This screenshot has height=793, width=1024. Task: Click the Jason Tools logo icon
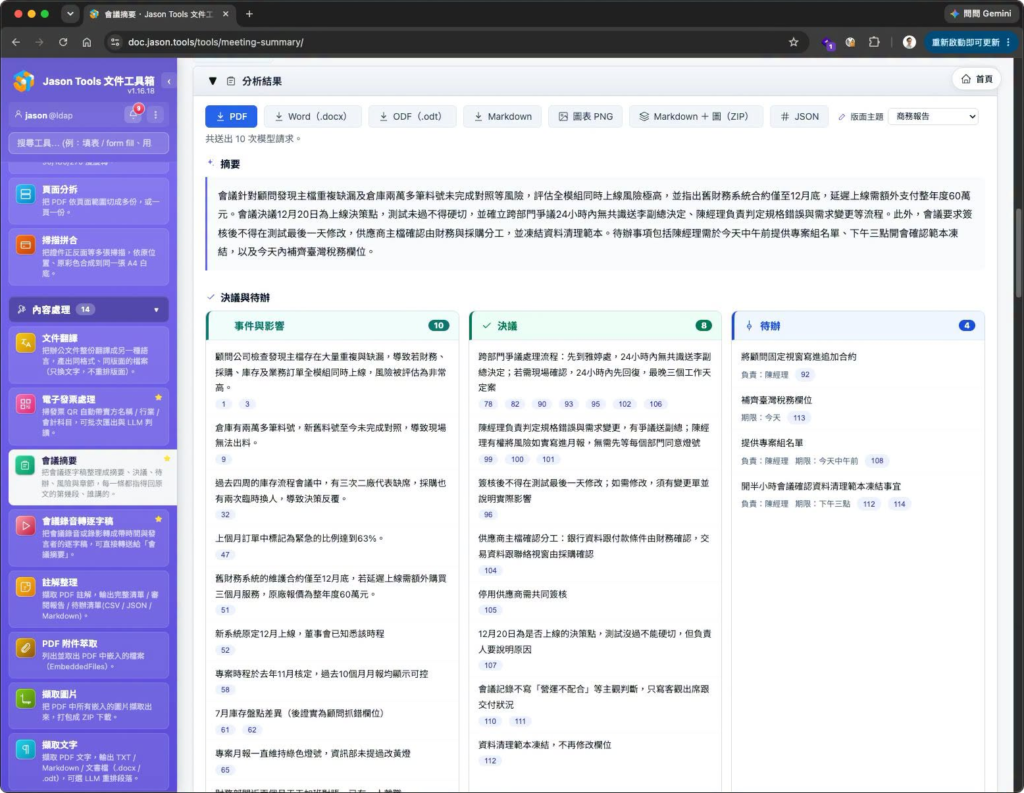pyautogui.click(x=24, y=81)
